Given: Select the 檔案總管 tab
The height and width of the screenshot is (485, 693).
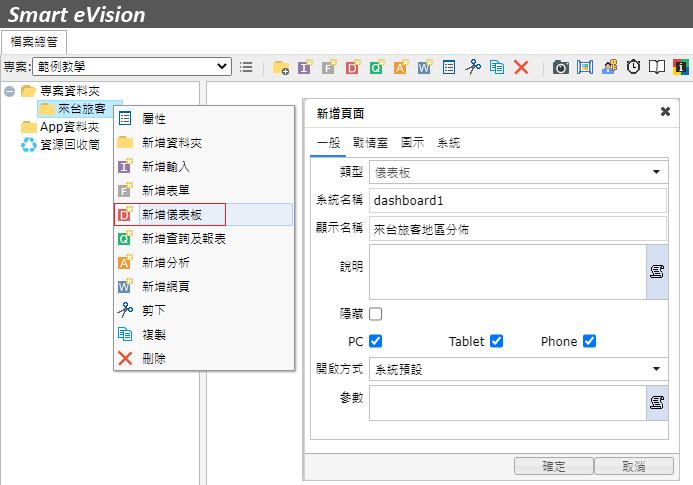Looking at the screenshot, I should (34, 42).
